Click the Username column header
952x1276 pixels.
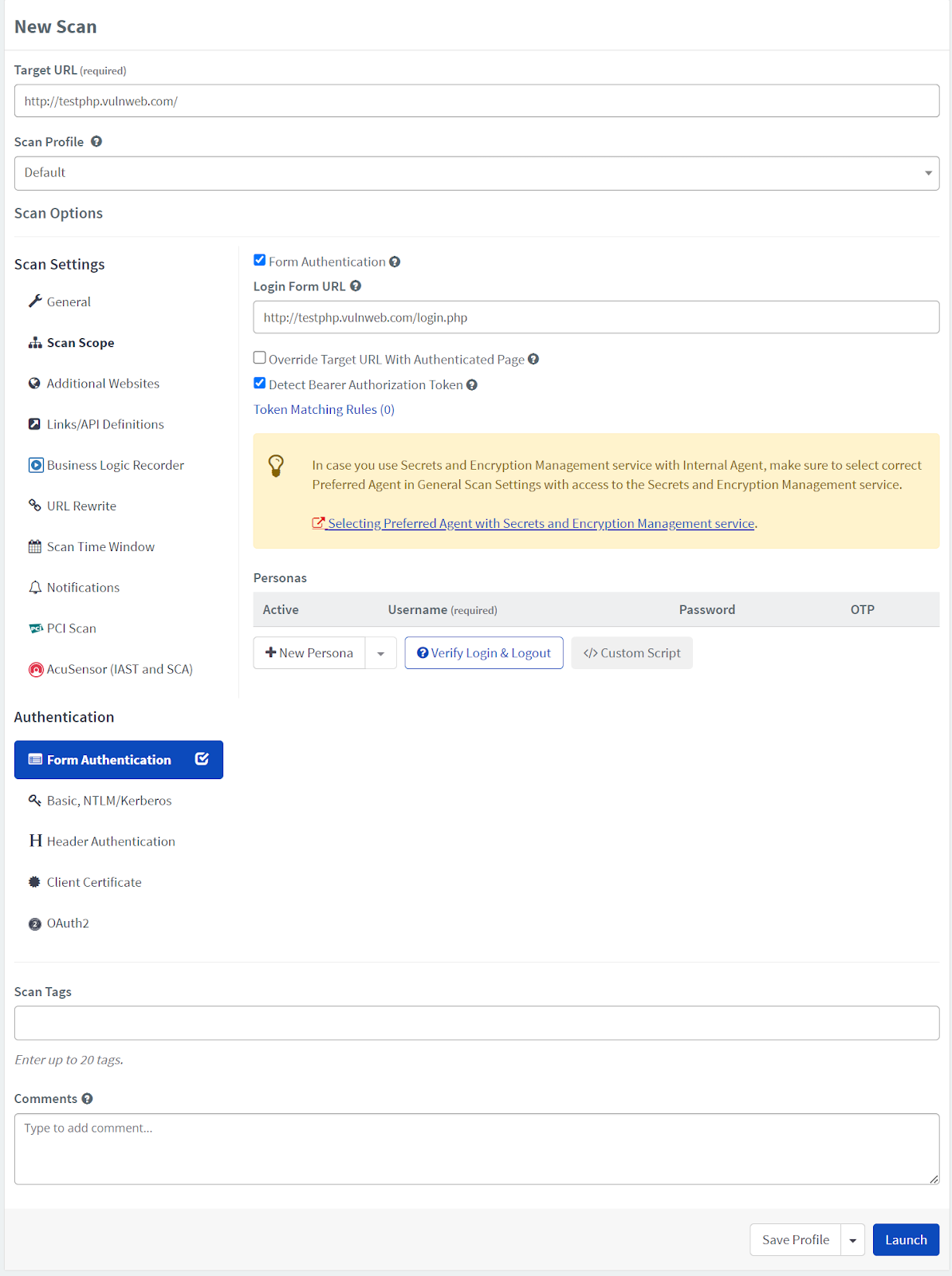tap(443, 609)
